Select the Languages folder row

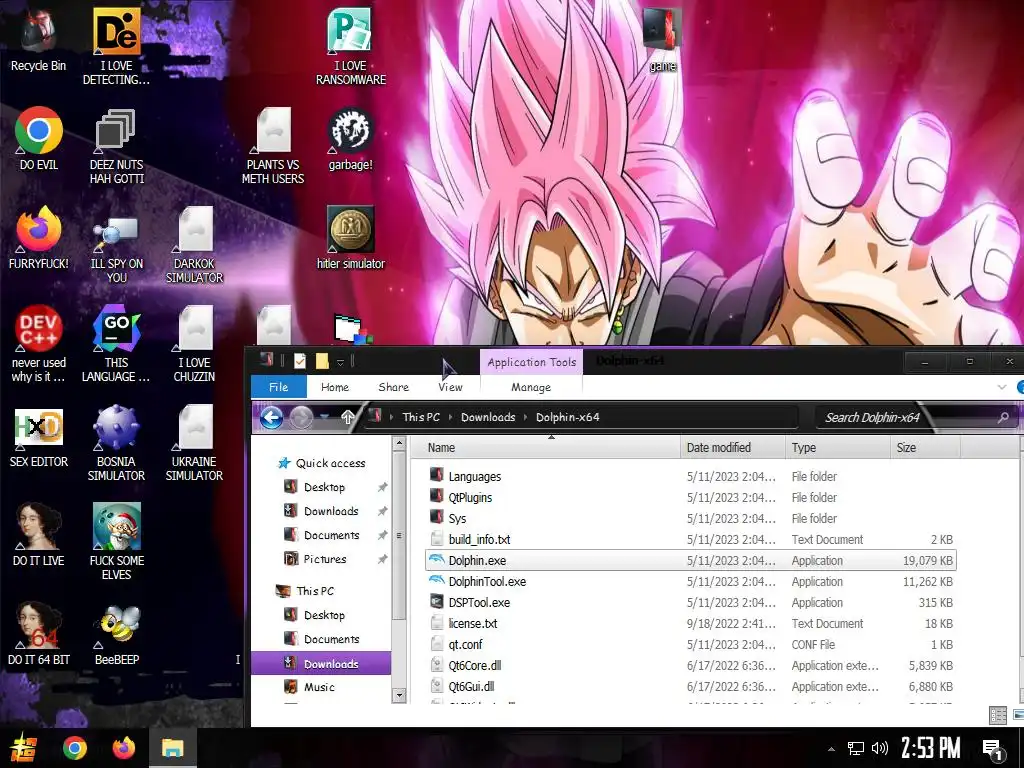691,477
